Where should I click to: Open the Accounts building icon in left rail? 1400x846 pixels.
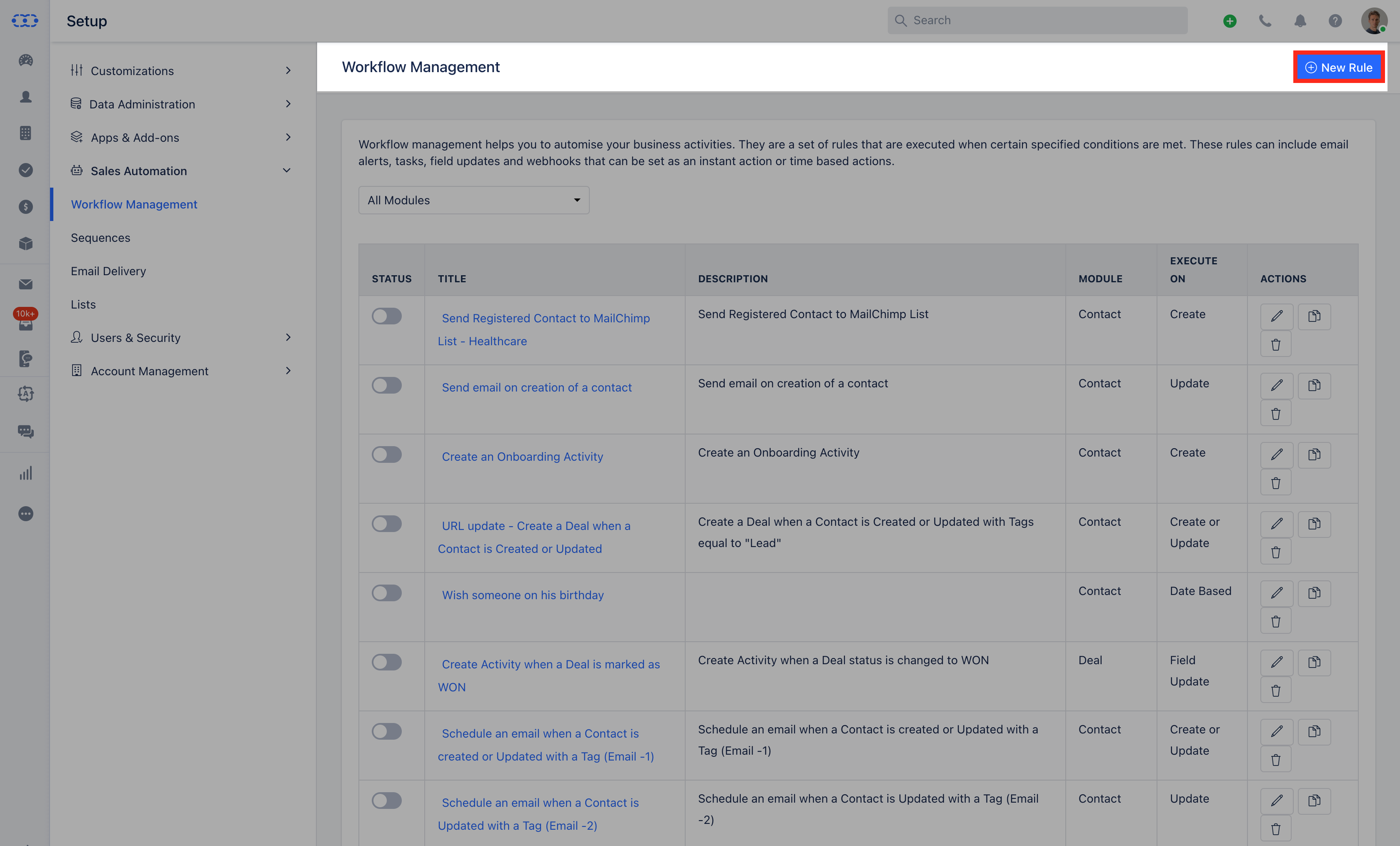pyautogui.click(x=25, y=133)
